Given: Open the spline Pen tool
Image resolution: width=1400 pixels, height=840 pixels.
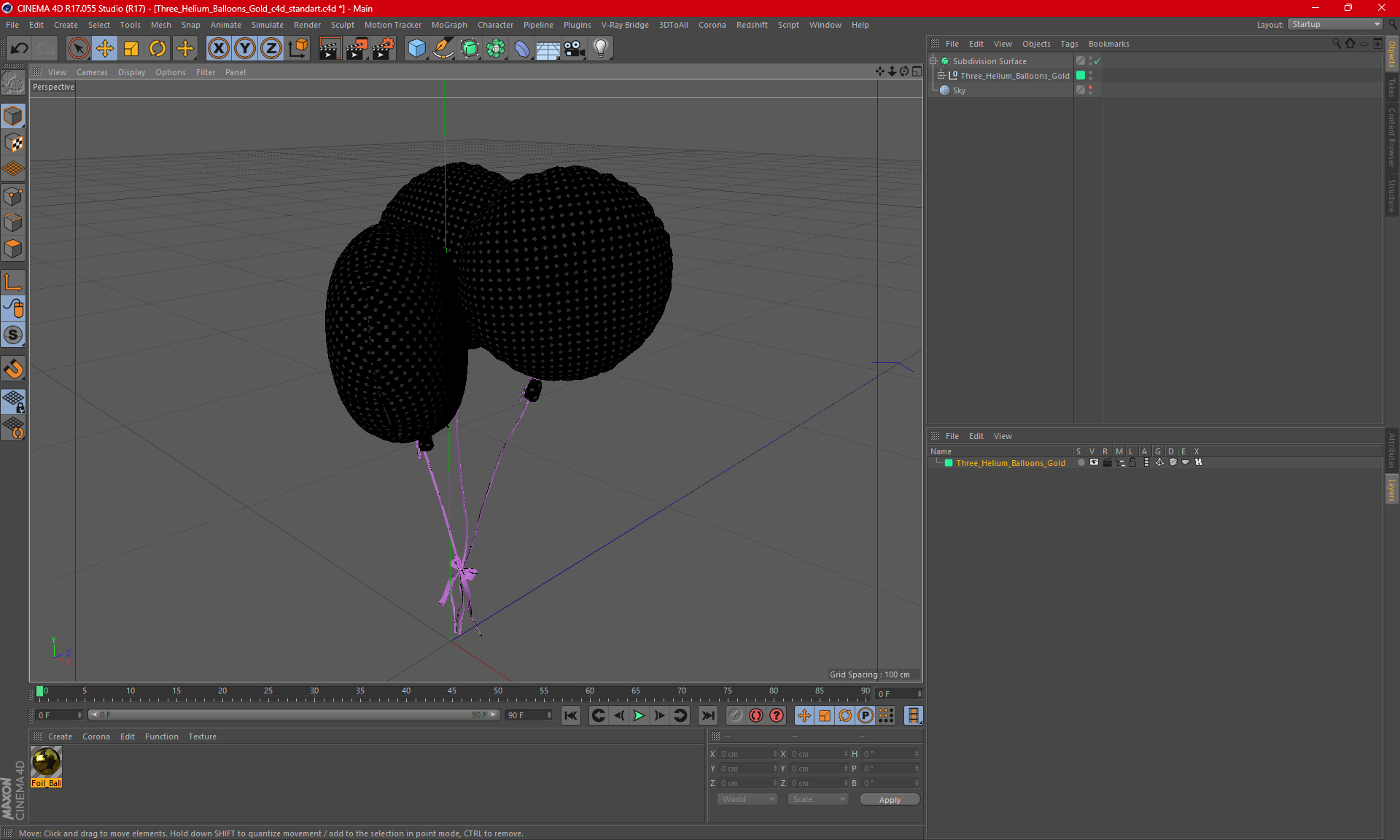Looking at the screenshot, I should [x=443, y=49].
